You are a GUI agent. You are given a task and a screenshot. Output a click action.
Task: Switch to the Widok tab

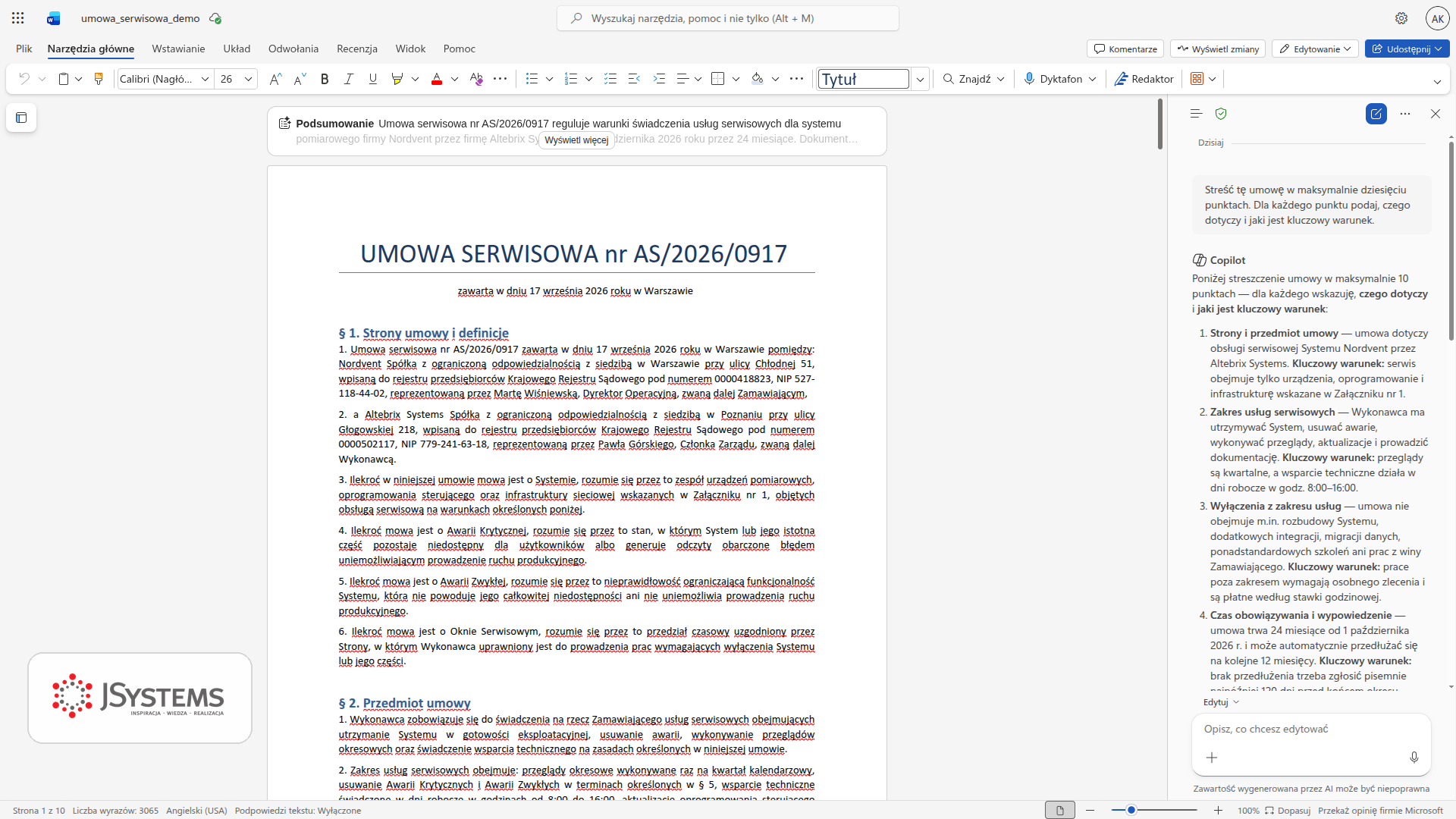(x=410, y=49)
